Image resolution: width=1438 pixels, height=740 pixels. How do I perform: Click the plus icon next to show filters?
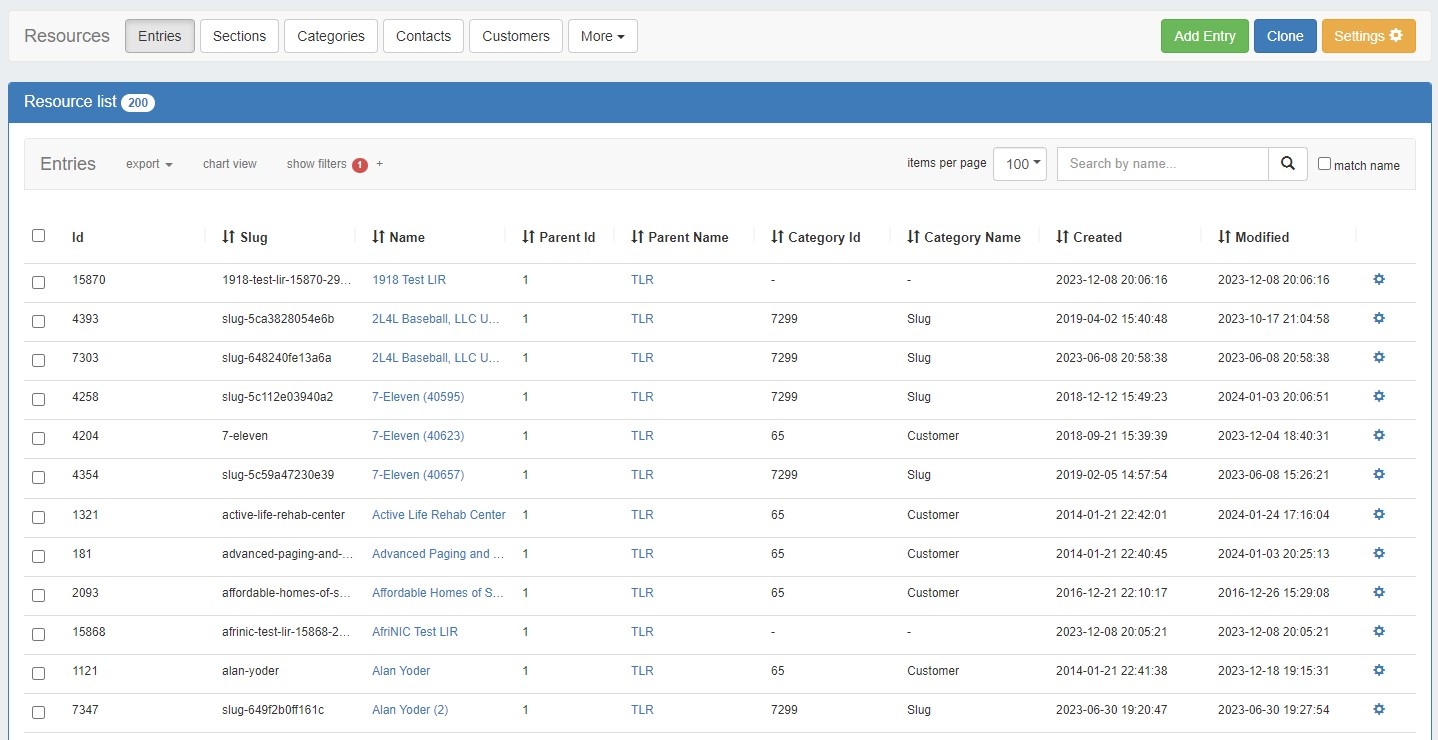click(x=380, y=164)
